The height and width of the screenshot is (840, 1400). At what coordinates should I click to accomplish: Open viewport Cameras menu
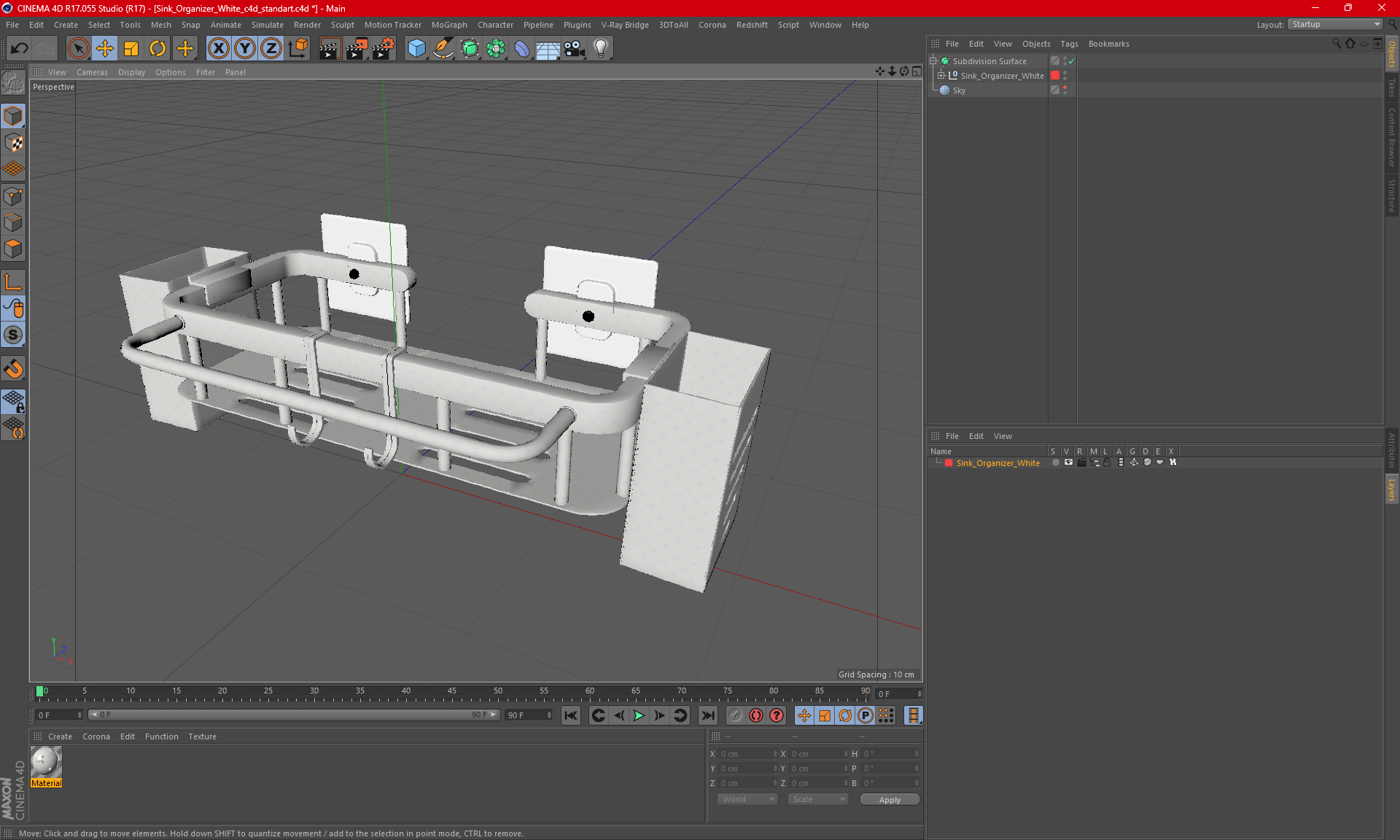pos(92,72)
